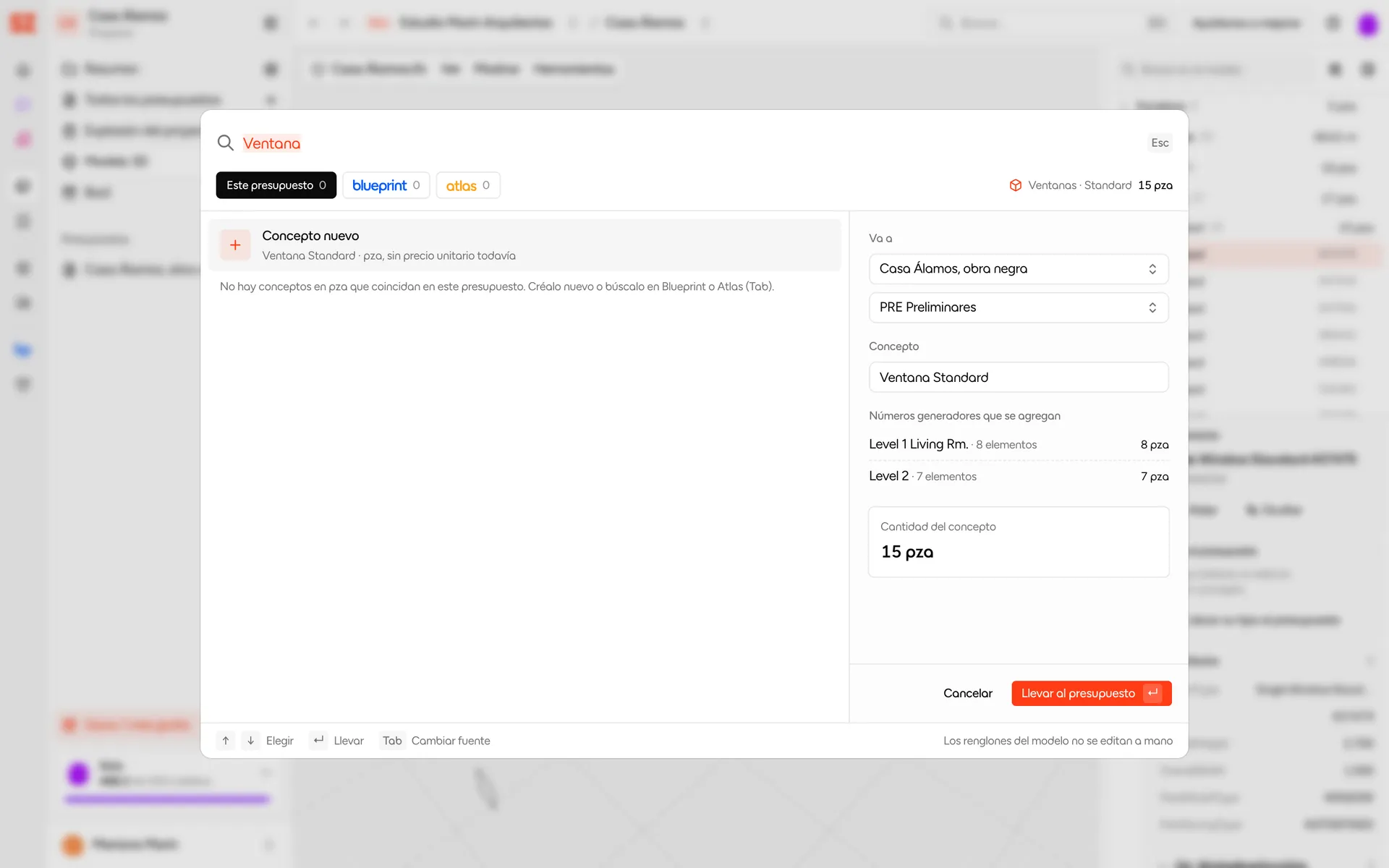This screenshot has width=1389, height=868.
Task: Click the Tab key hint for Cambiar fuente
Action: [x=392, y=741]
